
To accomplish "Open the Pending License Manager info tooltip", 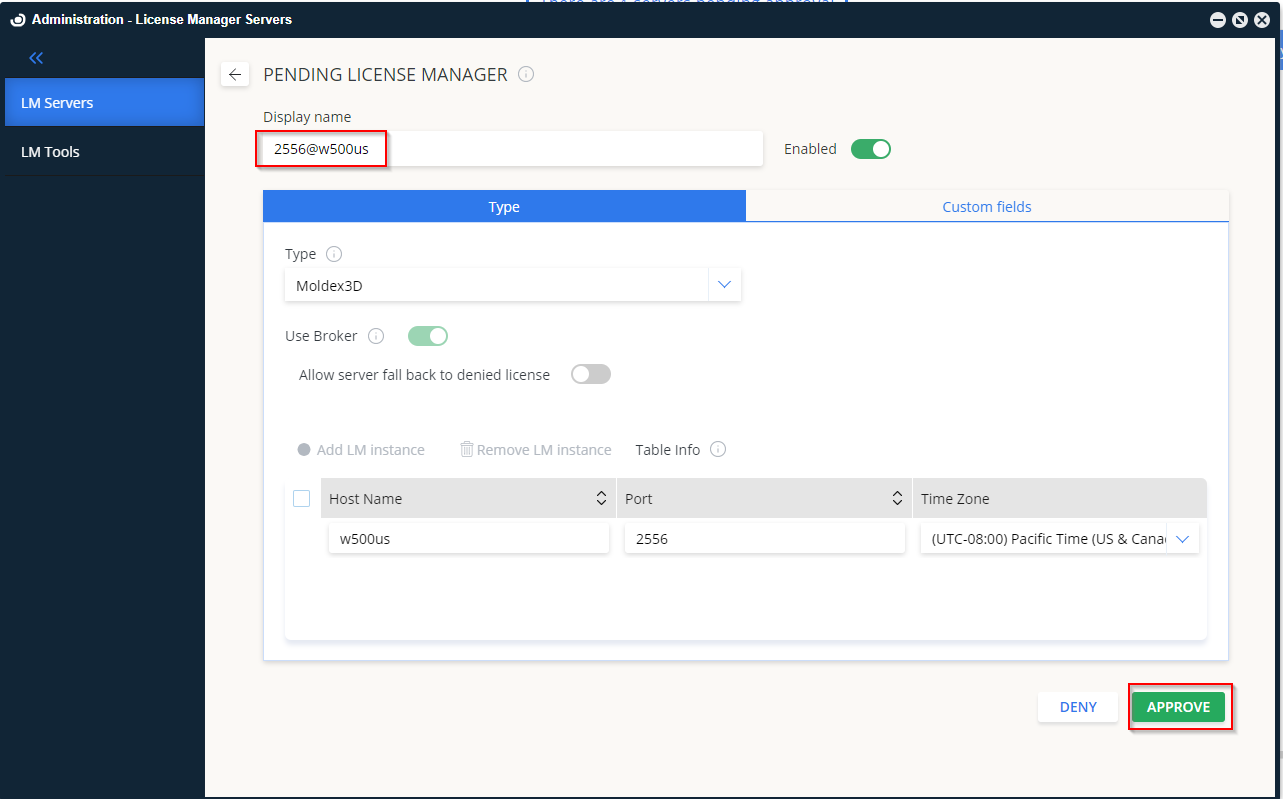I will click(x=526, y=74).
